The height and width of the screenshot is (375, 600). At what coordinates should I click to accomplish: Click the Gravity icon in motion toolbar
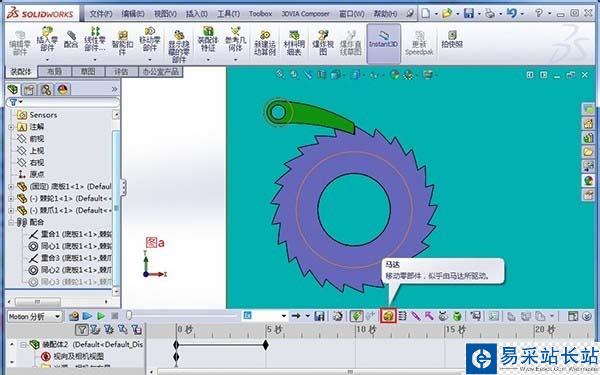457,316
